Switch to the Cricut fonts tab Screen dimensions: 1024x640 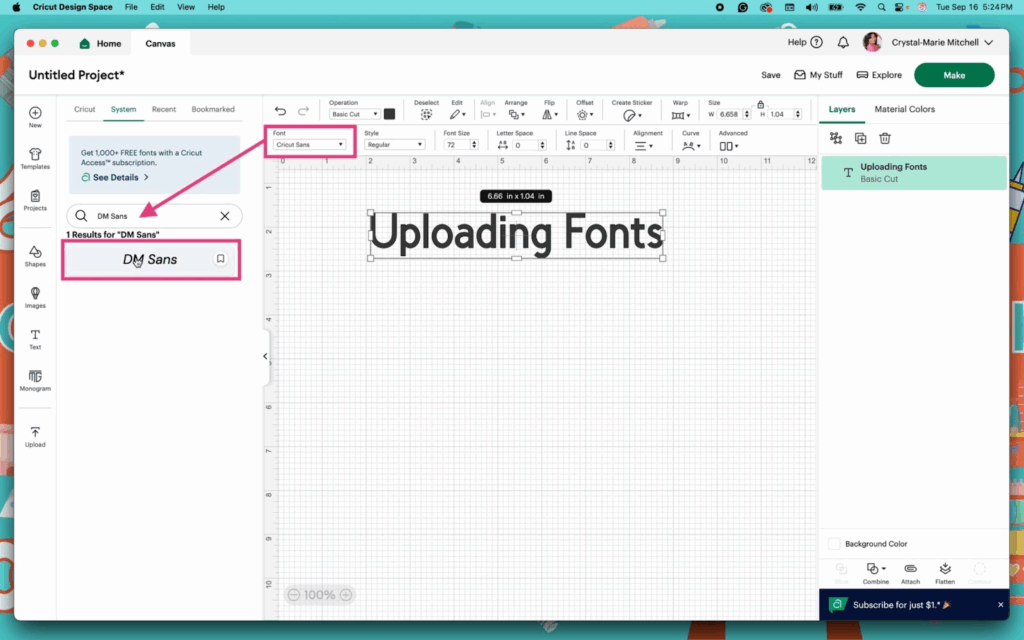coord(84,109)
